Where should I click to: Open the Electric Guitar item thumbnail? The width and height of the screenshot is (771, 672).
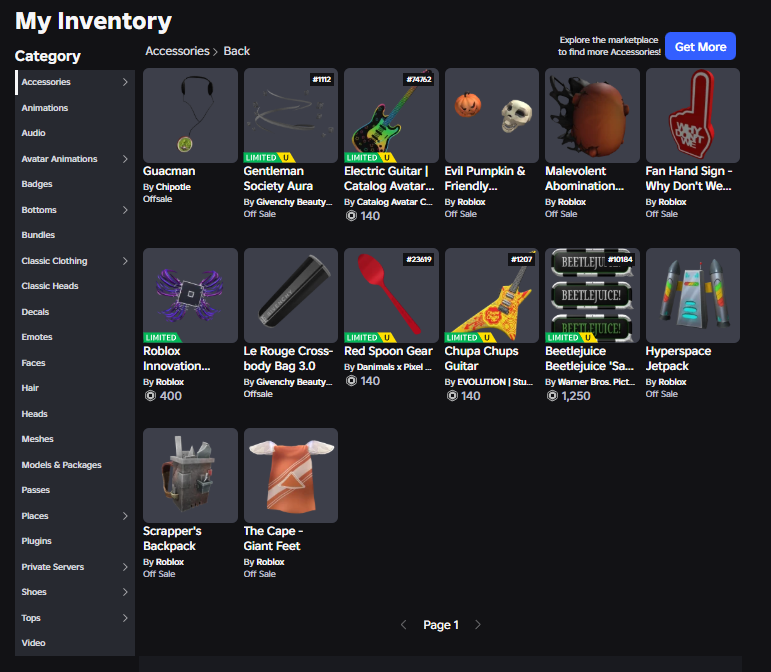391,116
